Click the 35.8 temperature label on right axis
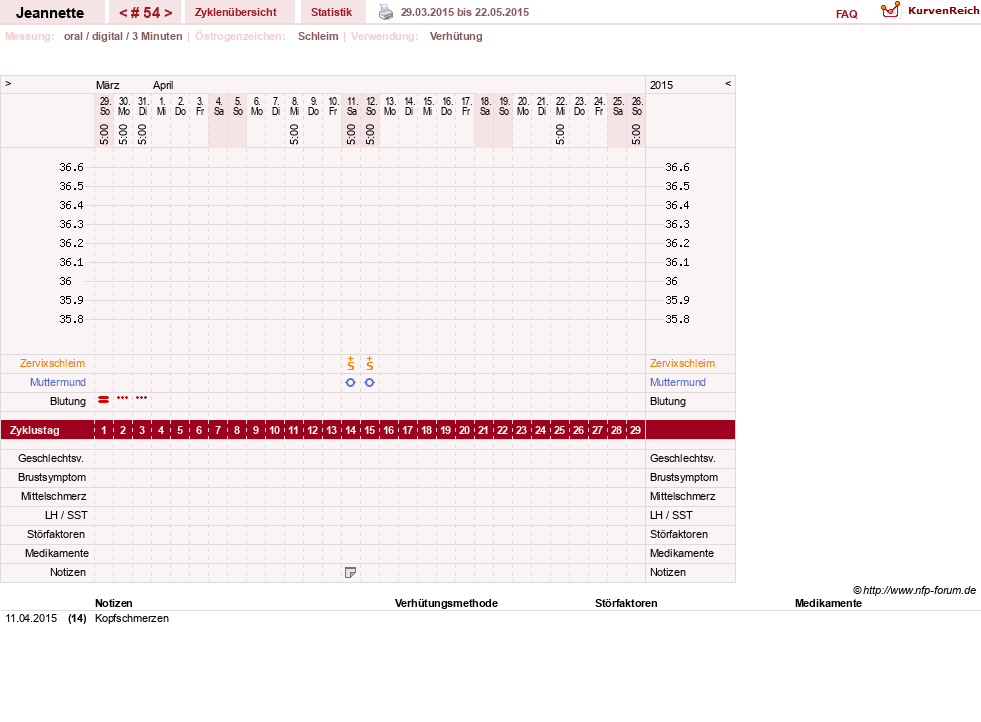The height and width of the screenshot is (722, 981). [x=678, y=319]
